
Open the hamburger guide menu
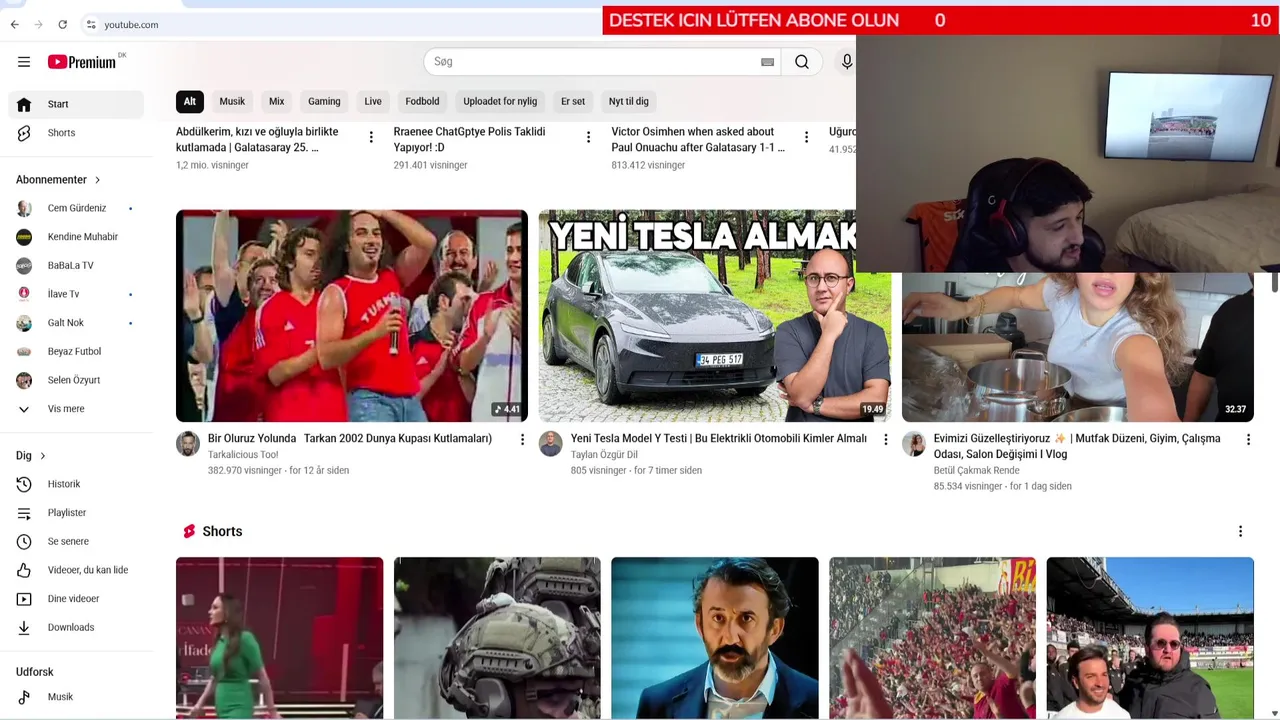point(24,62)
